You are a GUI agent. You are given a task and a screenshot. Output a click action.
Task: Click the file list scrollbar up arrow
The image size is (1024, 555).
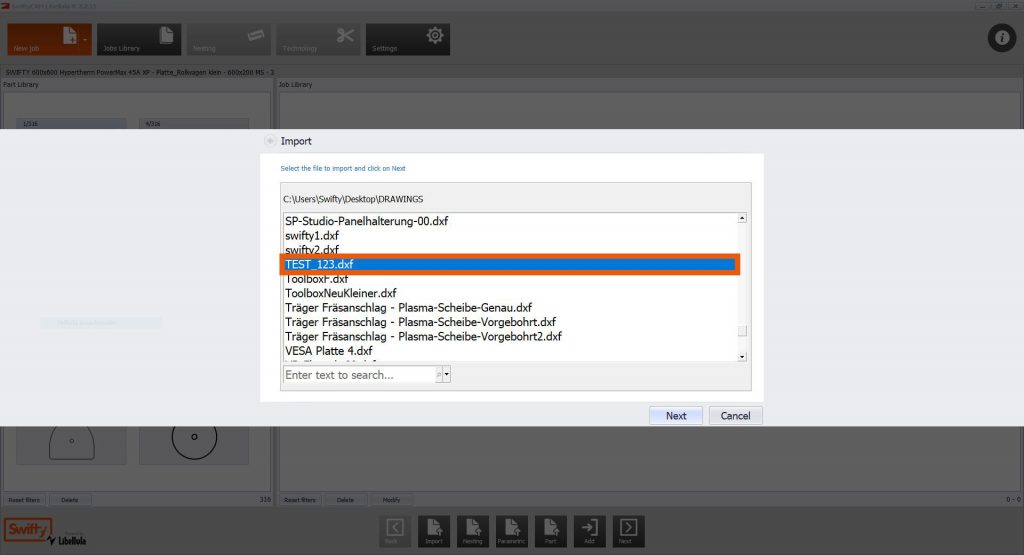tap(742, 218)
